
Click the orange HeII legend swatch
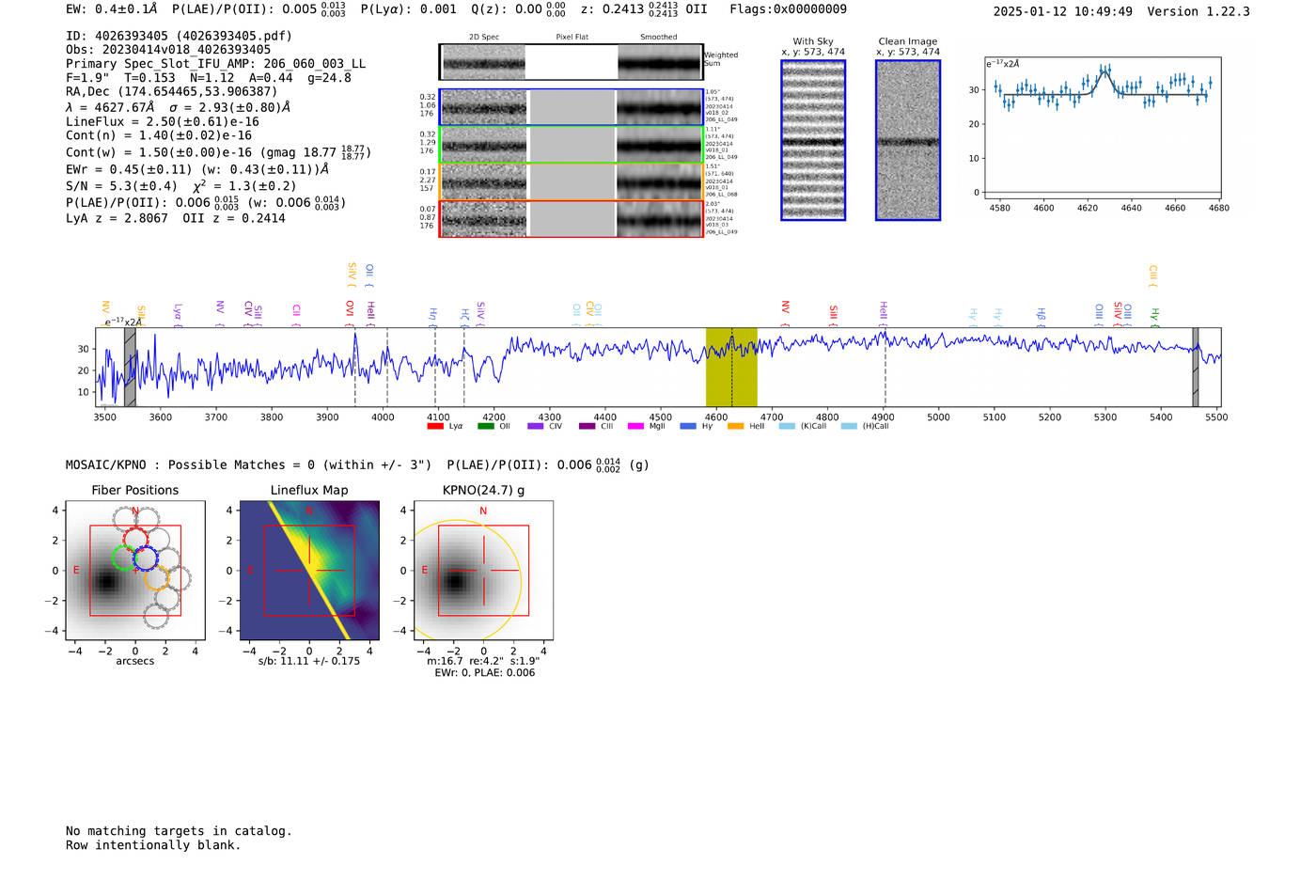coord(735,426)
